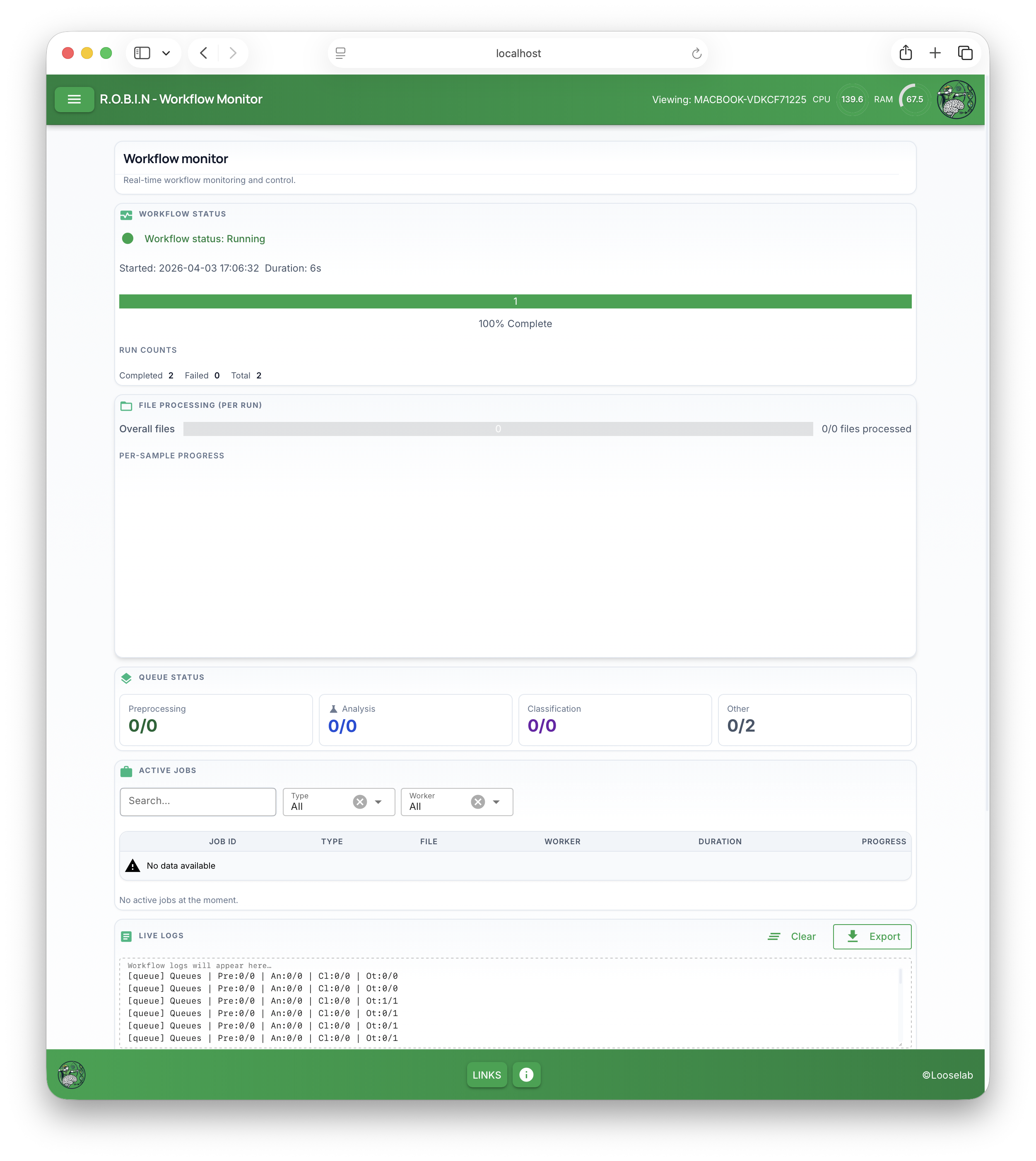Click the document icon beside Live Logs
1036x1161 pixels.
click(x=126, y=936)
